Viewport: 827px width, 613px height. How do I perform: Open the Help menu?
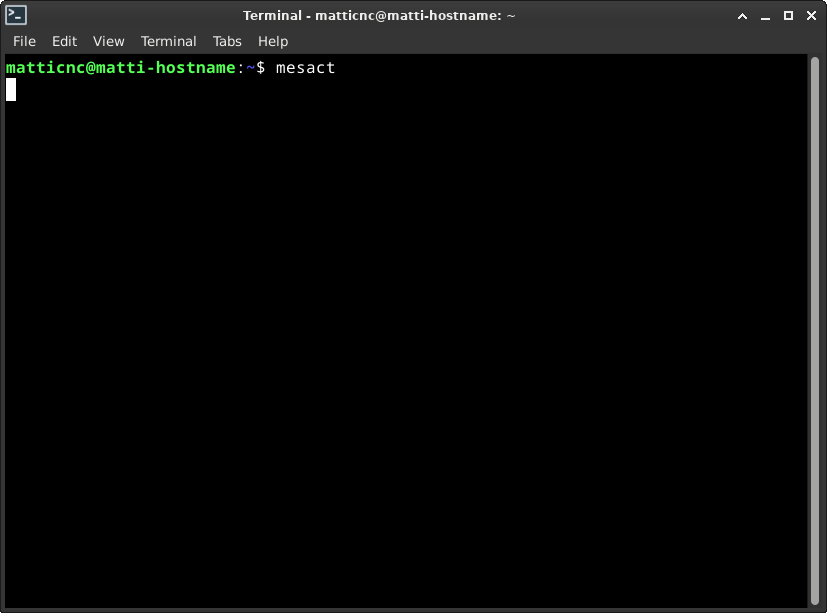[273, 41]
